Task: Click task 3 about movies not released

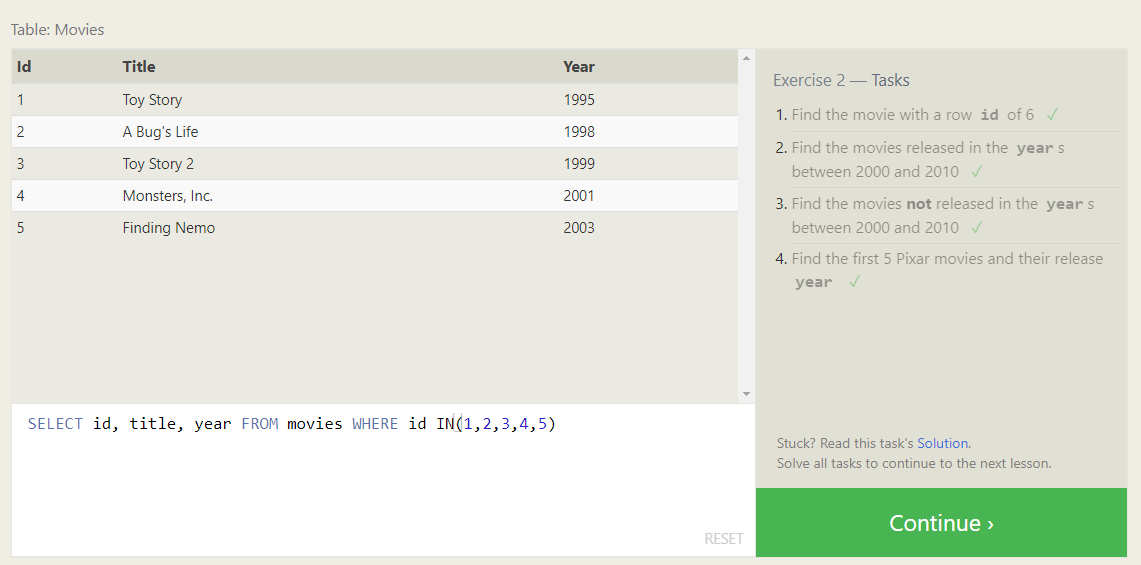Action: [x=942, y=216]
